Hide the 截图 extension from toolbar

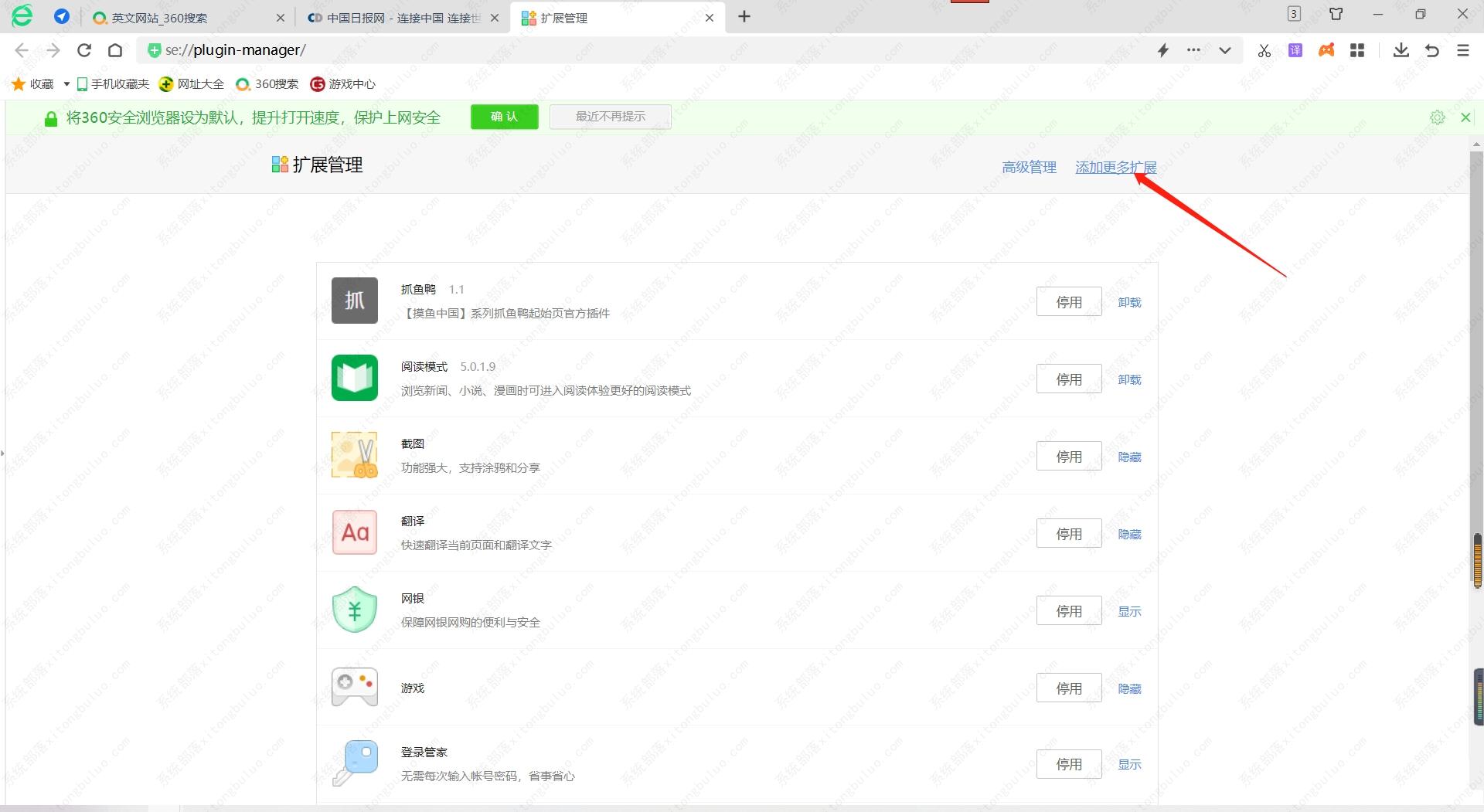tap(1129, 457)
